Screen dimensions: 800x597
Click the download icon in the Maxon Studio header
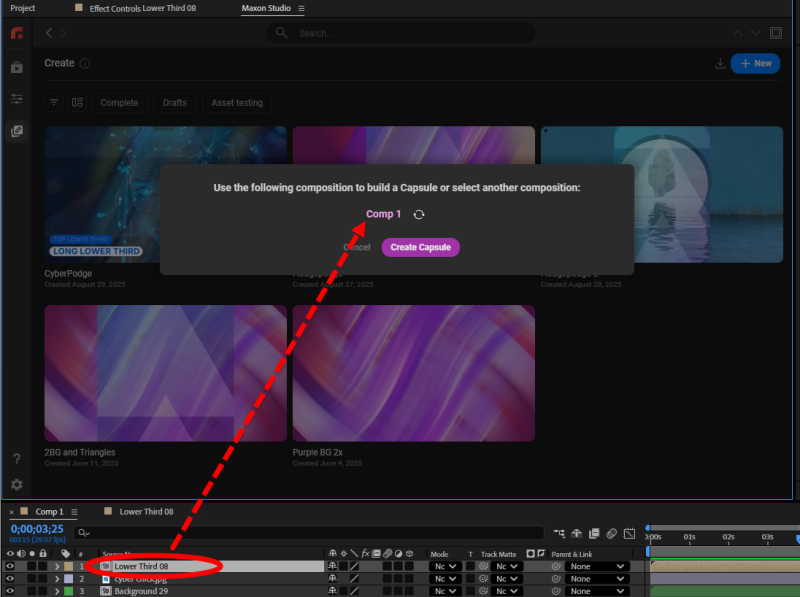(720, 63)
